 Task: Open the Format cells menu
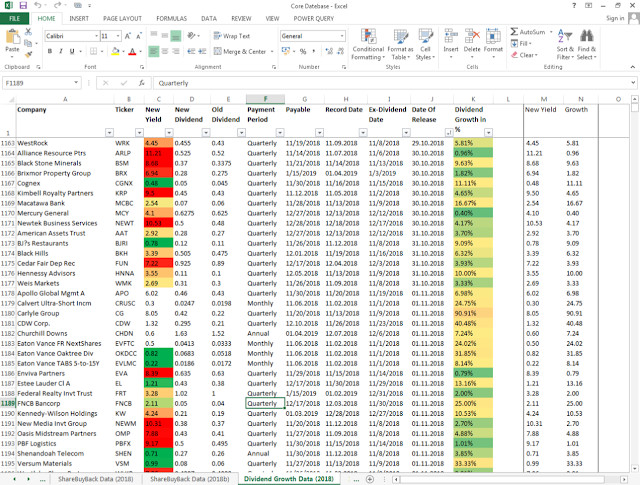point(493,44)
